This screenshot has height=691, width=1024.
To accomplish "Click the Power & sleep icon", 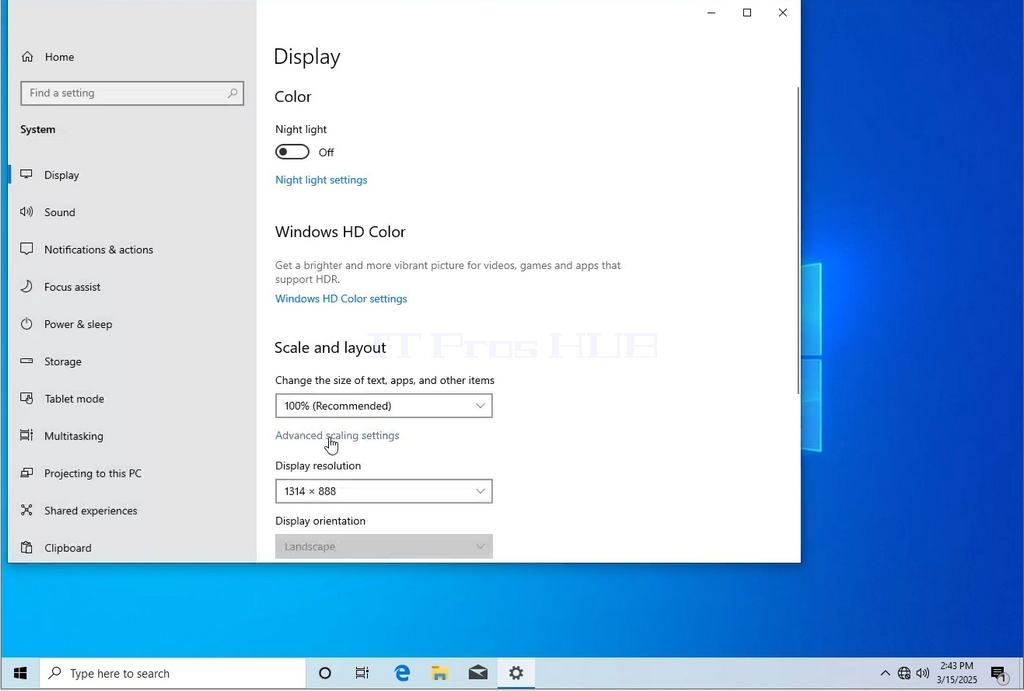I will (26, 323).
